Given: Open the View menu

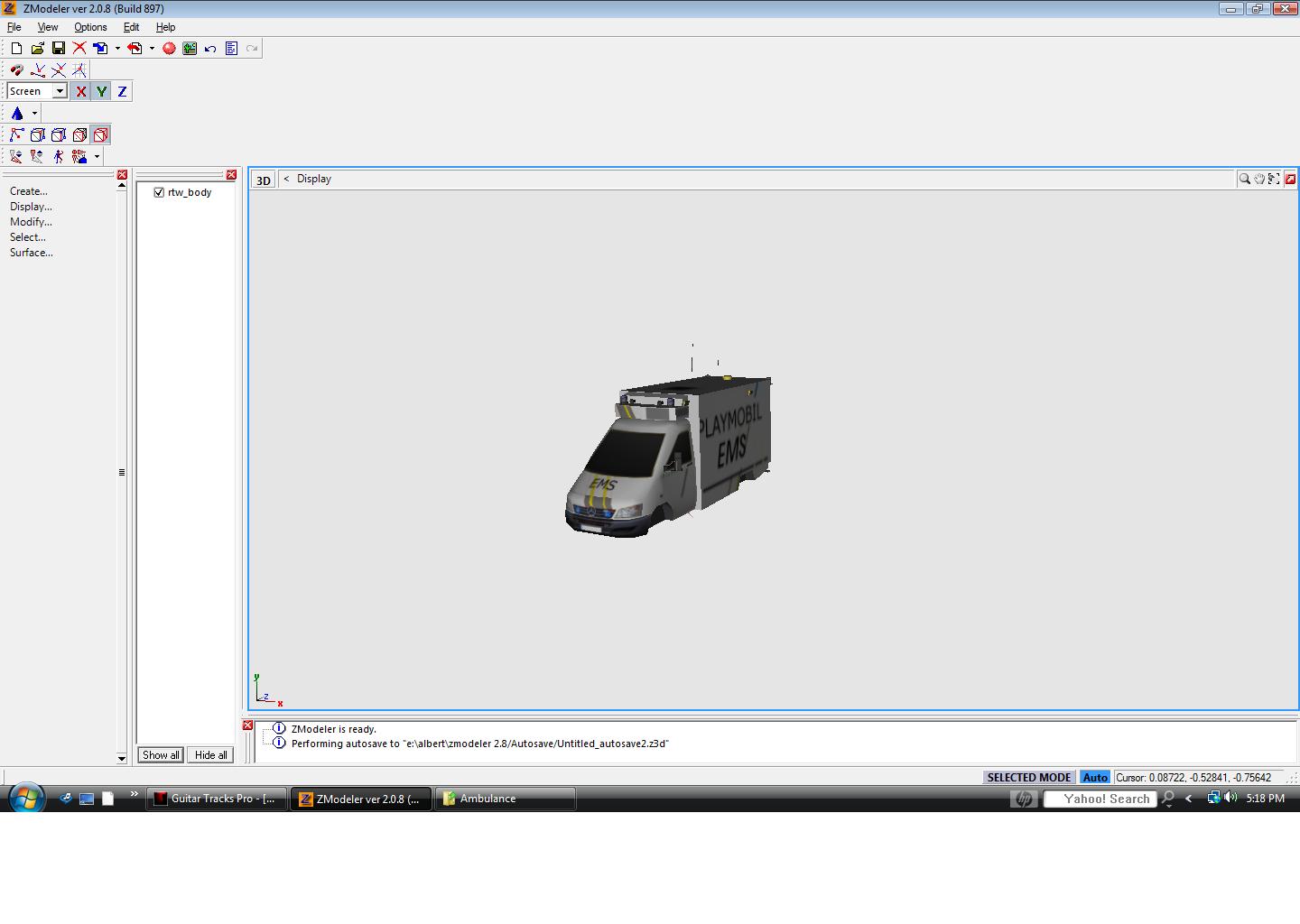Looking at the screenshot, I should [48, 27].
